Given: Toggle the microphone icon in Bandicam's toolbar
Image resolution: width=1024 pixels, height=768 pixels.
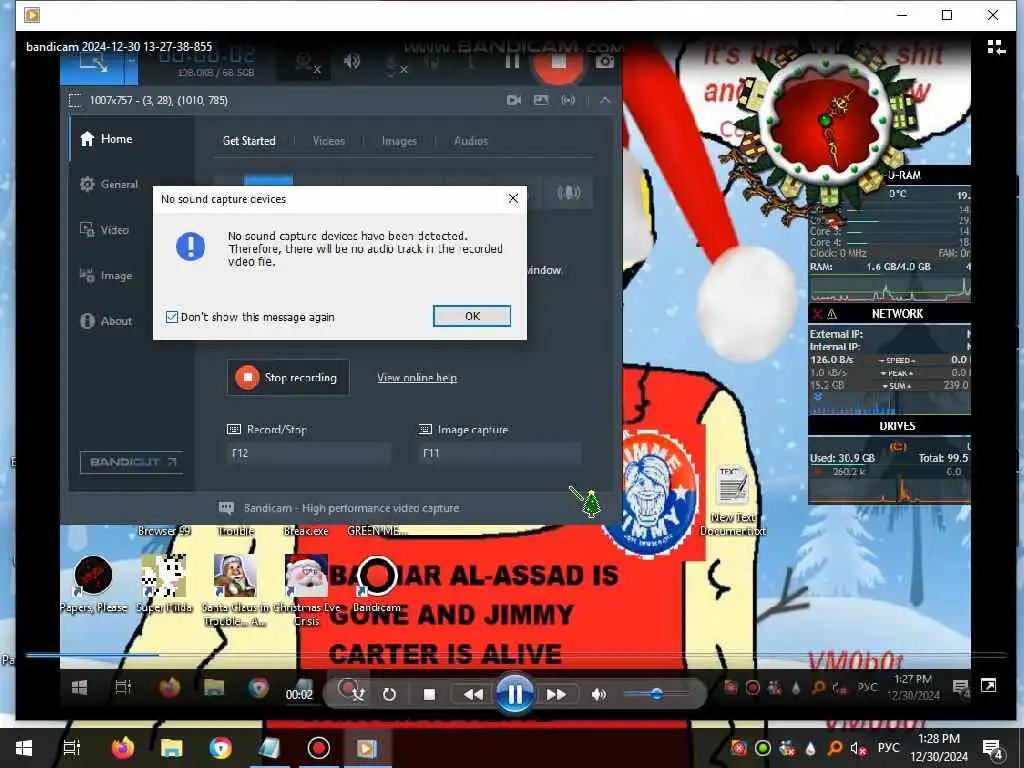Looking at the screenshot, I should point(394,65).
